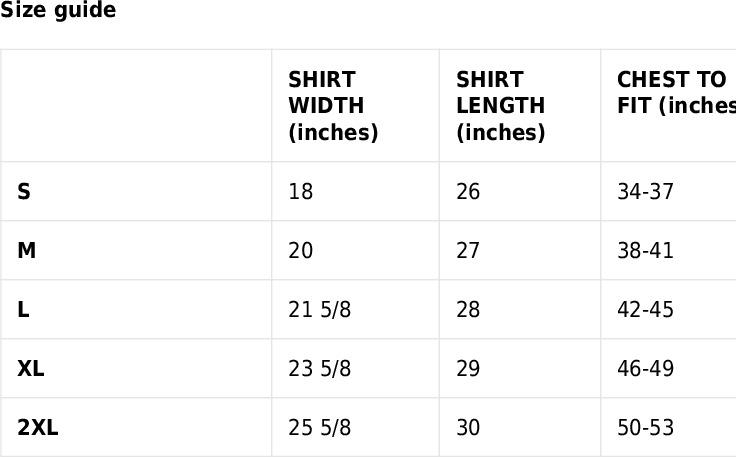Image resolution: width=736 pixels, height=457 pixels.
Task: Click the 18 inch shirt width cell
Action: (300, 192)
